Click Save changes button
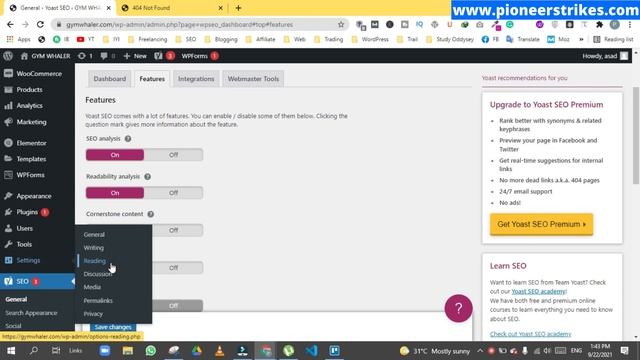Image resolution: width=640 pixels, height=360 pixels. point(113,327)
